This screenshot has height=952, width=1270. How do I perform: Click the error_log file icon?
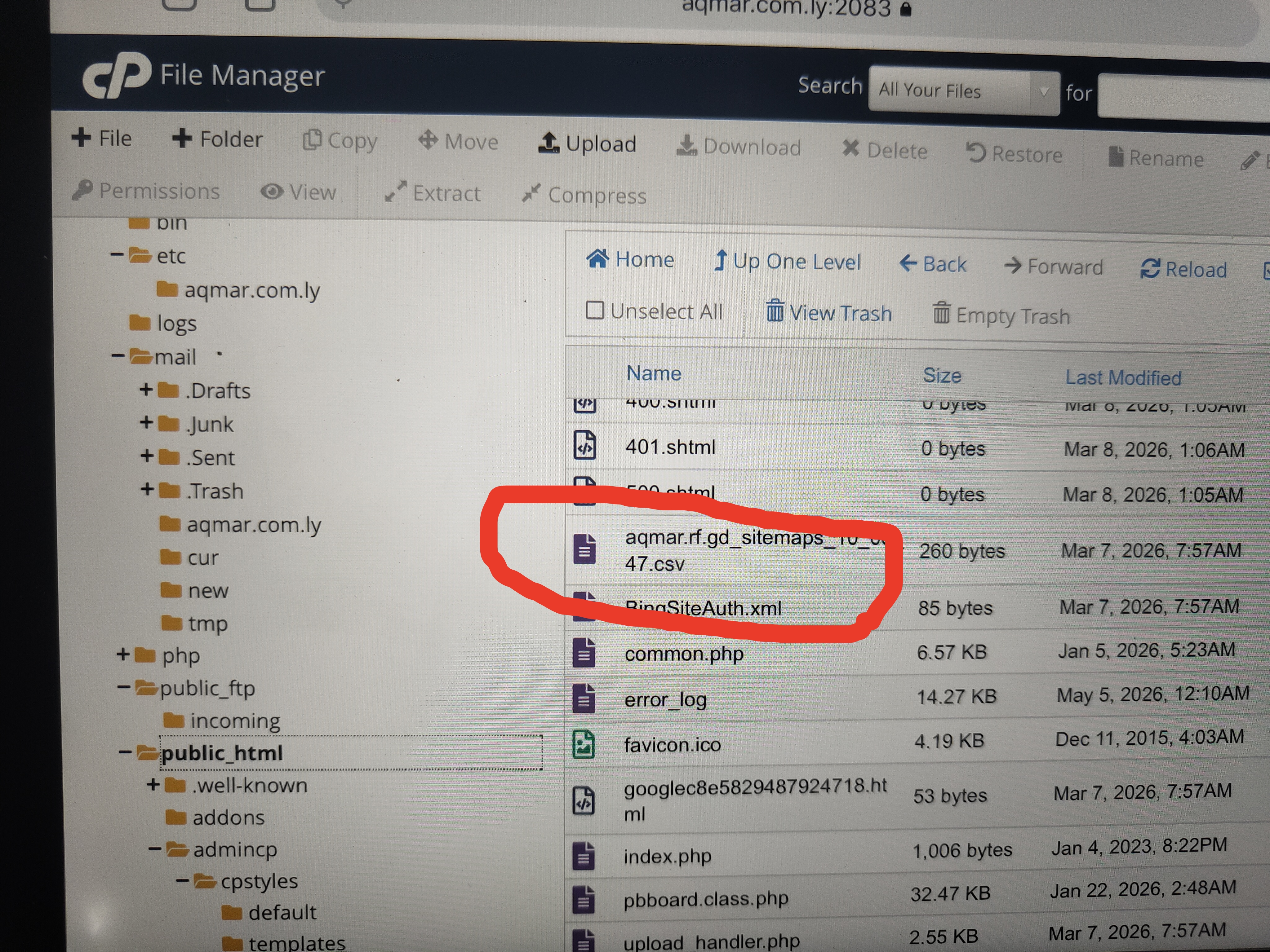tap(584, 699)
